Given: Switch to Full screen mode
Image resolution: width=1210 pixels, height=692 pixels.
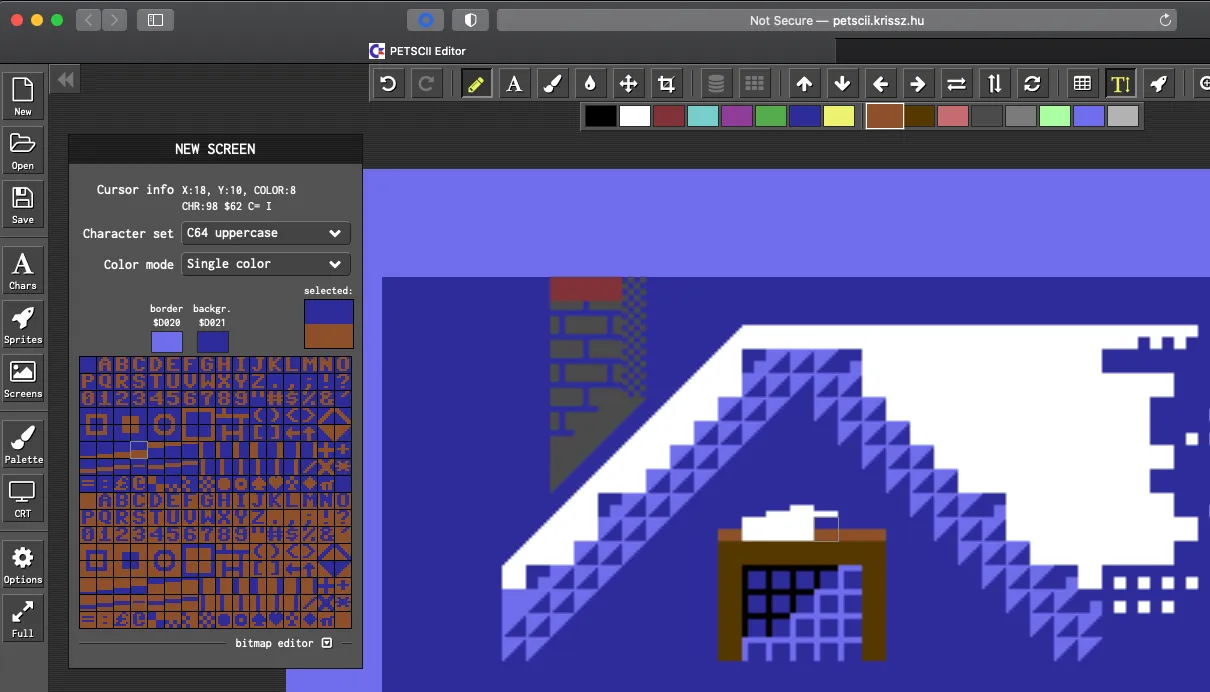Looking at the screenshot, I should pyautogui.click(x=23, y=619).
